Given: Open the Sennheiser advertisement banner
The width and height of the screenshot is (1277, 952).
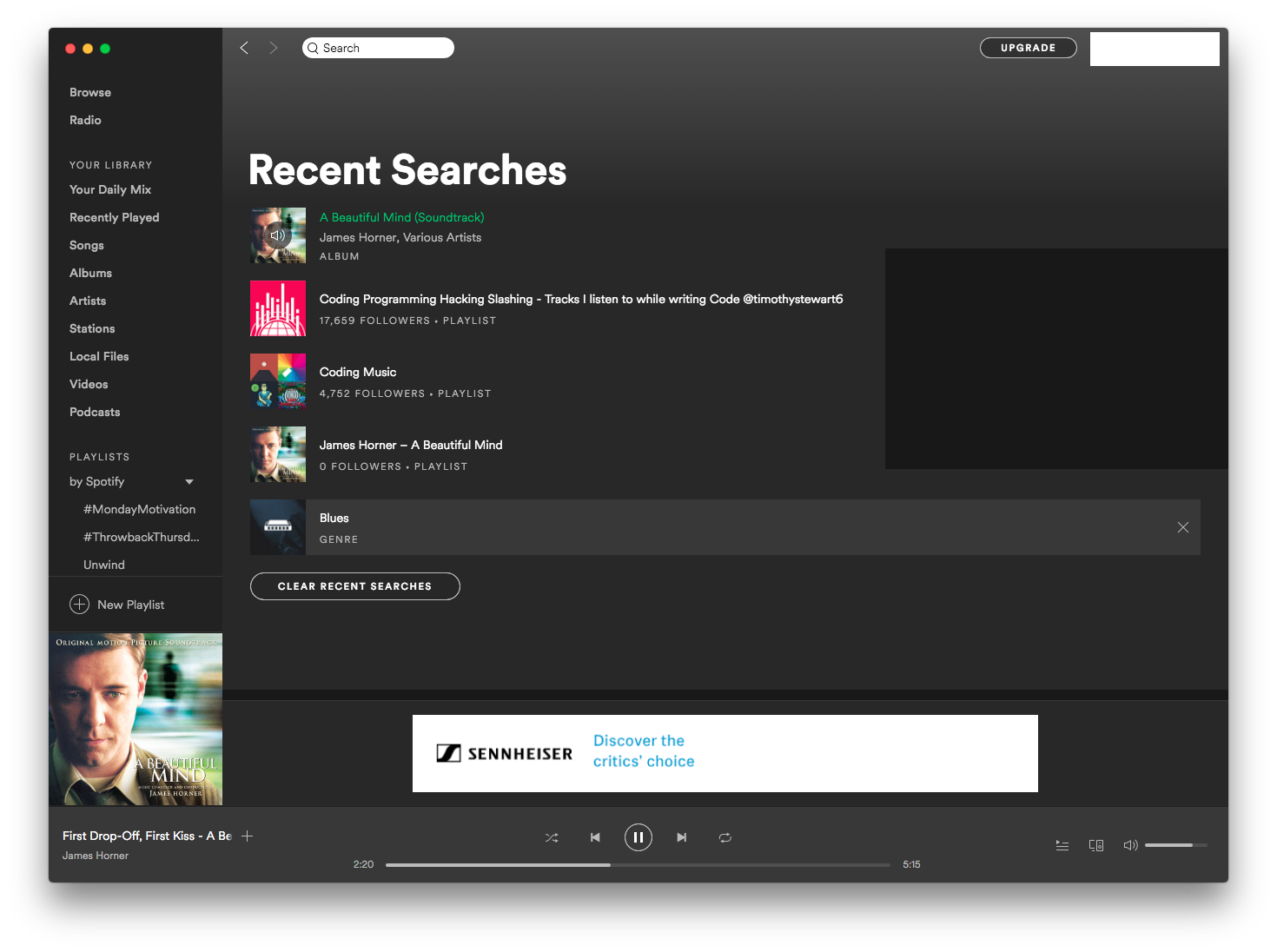Looking at the screenshot, I should pyautogui.click(x=725, y=753).
